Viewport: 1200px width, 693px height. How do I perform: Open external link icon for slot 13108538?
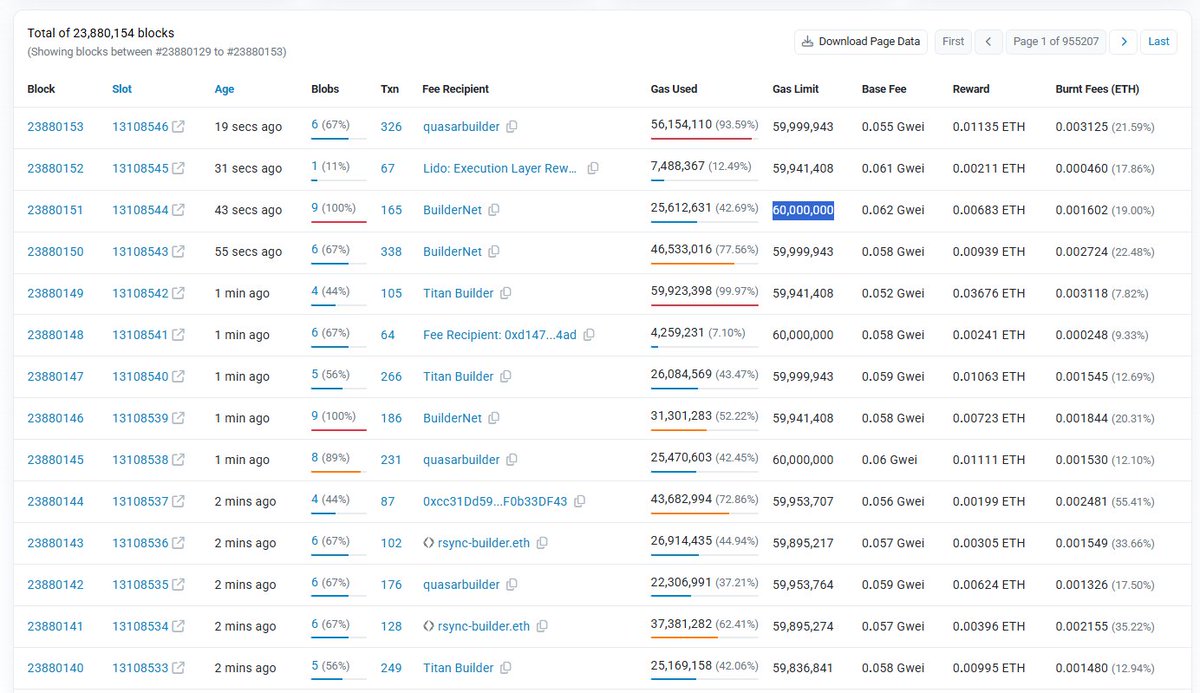pos(178,460)
